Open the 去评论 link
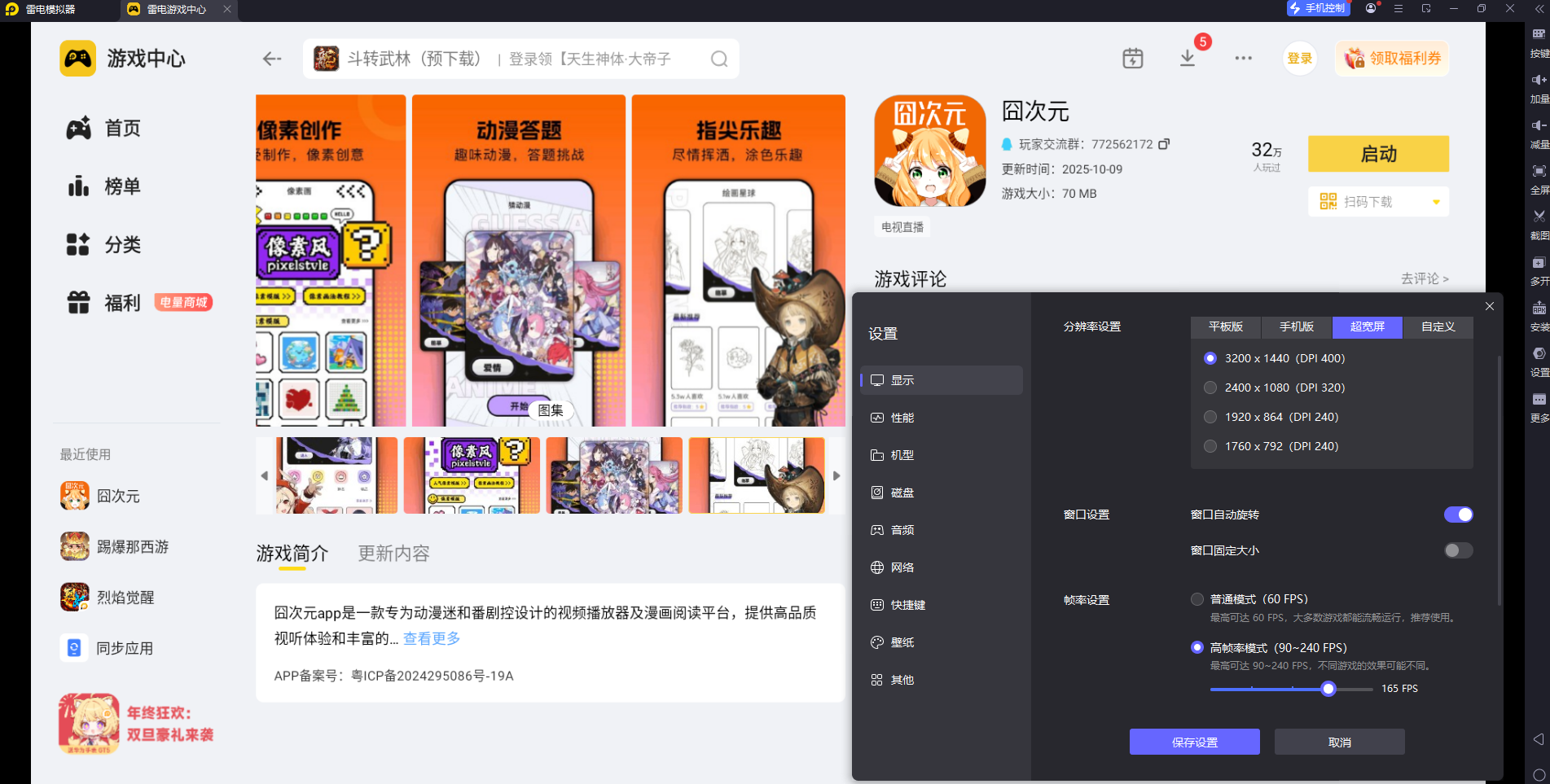 pyautogui.click(x=1425, y=278)
